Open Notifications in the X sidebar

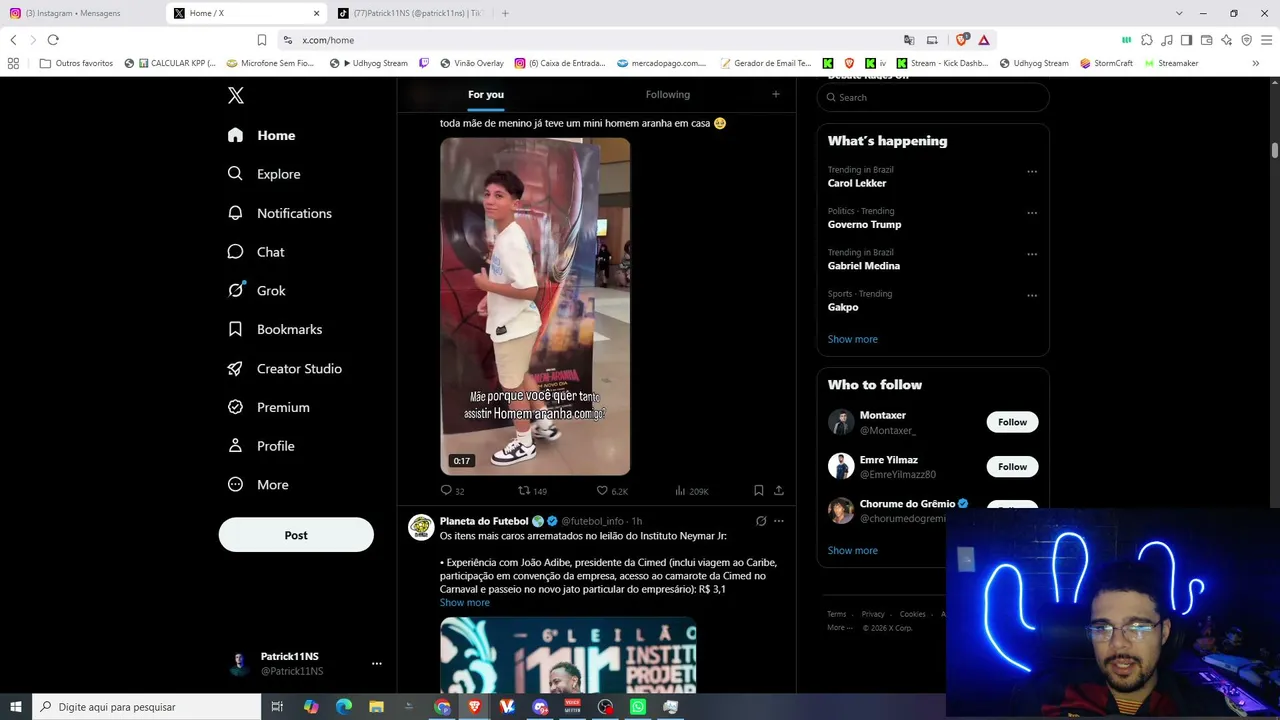279,213
